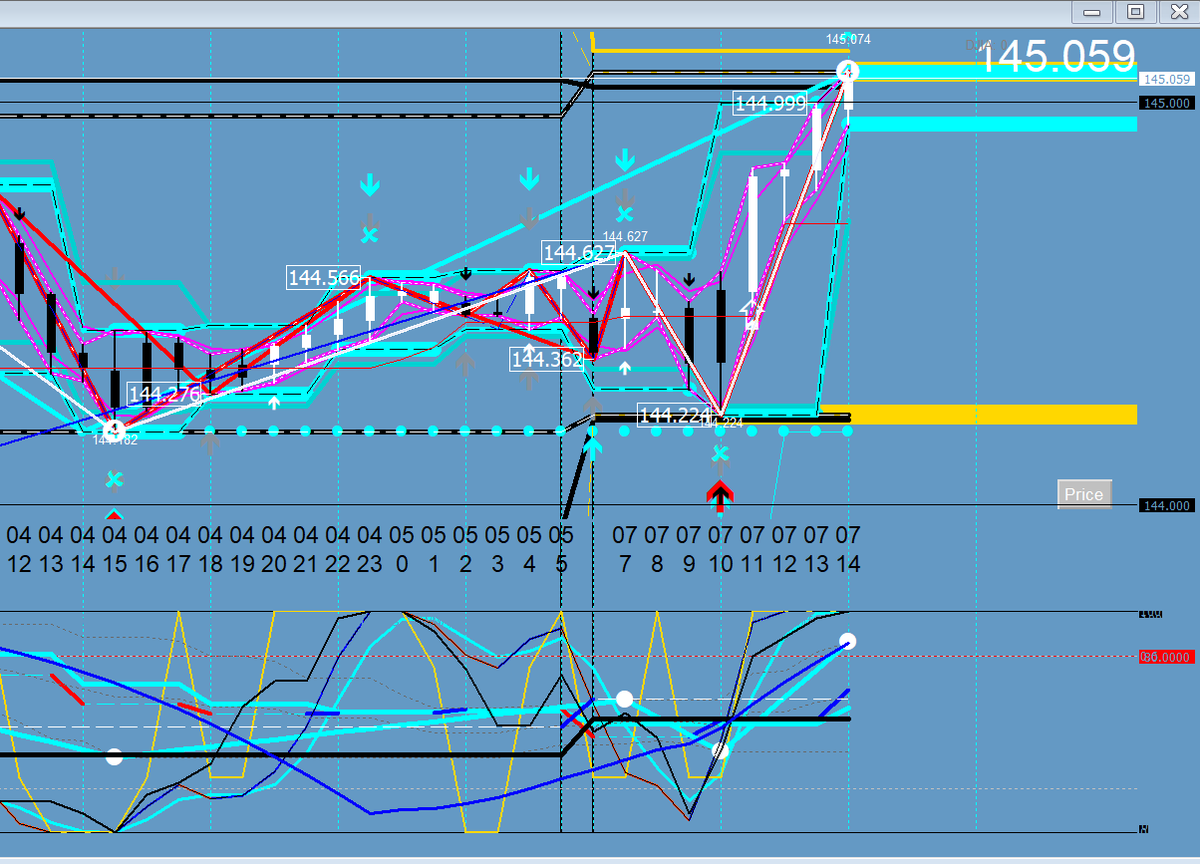
Task: Click the 07 12 time axis label
Action: (x=784, y=549)
